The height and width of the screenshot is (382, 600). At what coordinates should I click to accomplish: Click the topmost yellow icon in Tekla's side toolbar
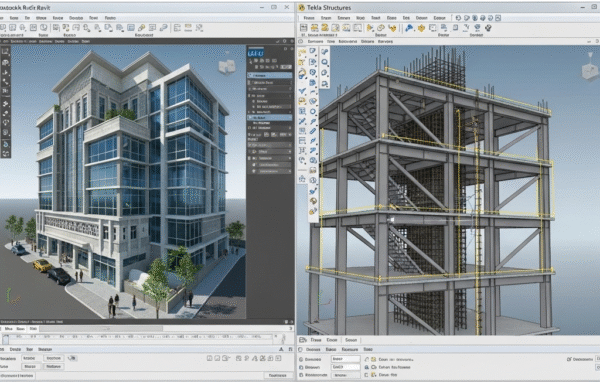pos(302,52)
